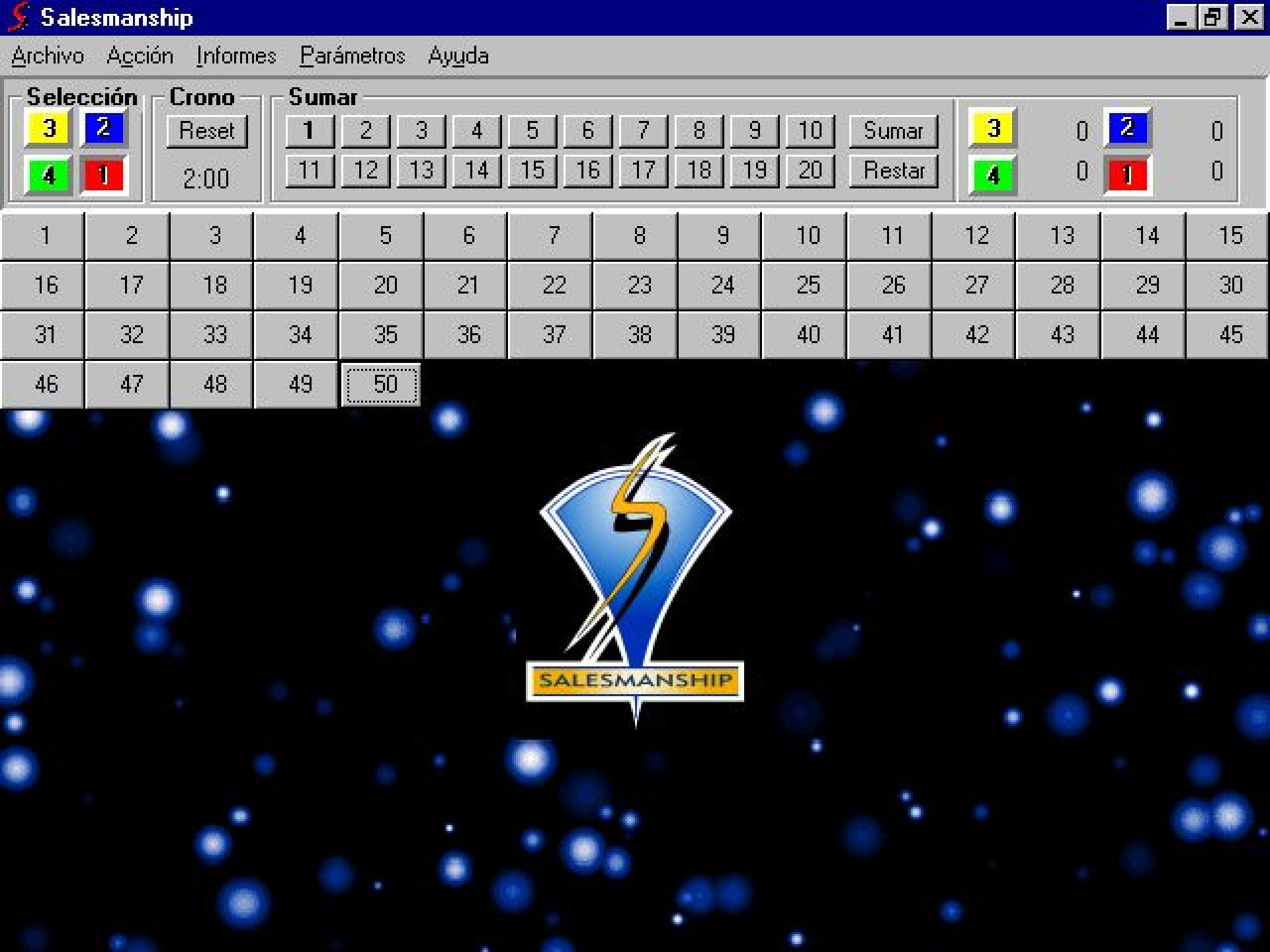Choose value 17 in the Sumar panel
The width and height of the screenshot is (1270, 952).
(x=643, y=171)
